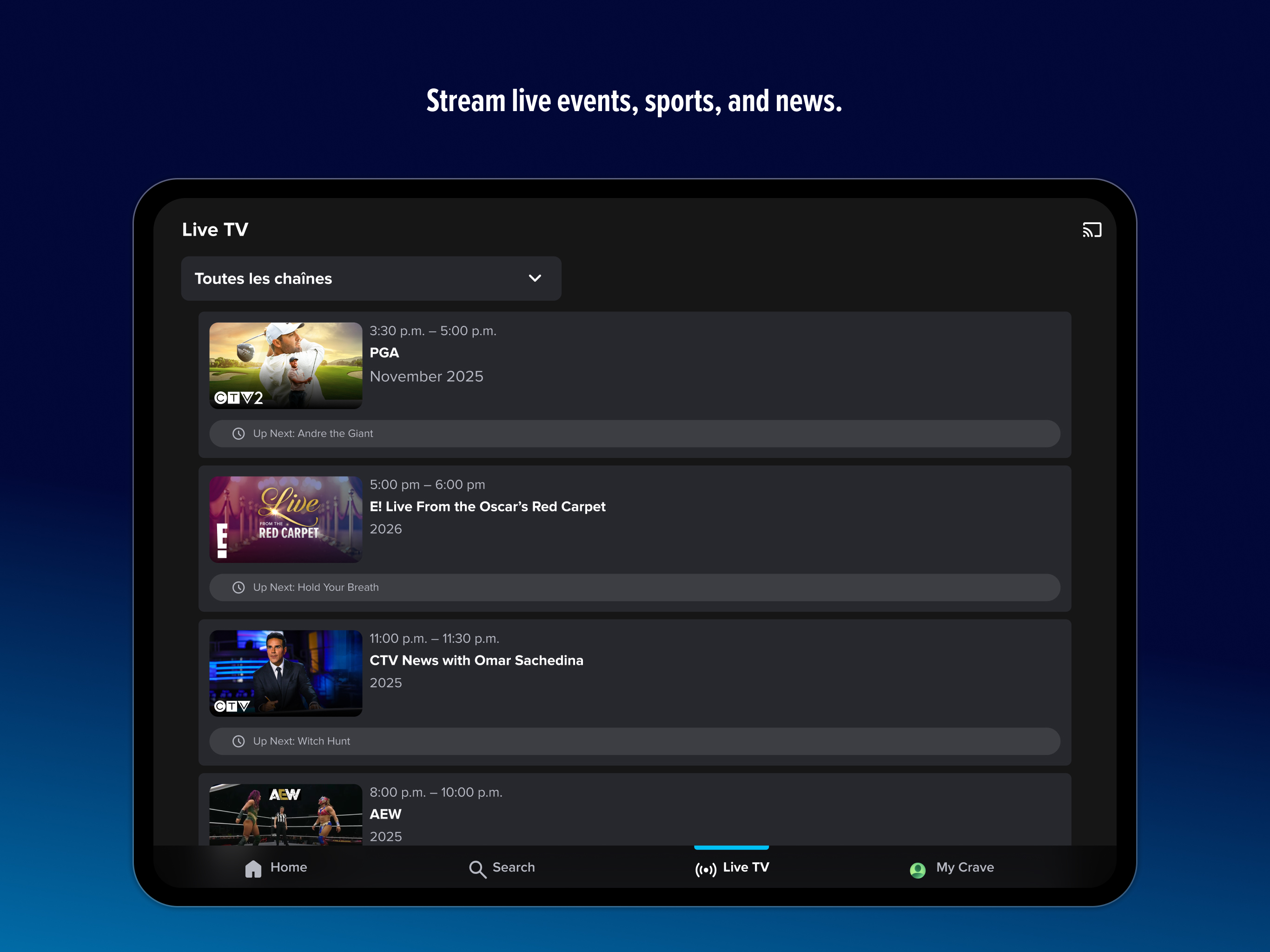Click the dropdown chevron arrow
The height and width of the screenshot is (952, 1270).
coord(535,278)
